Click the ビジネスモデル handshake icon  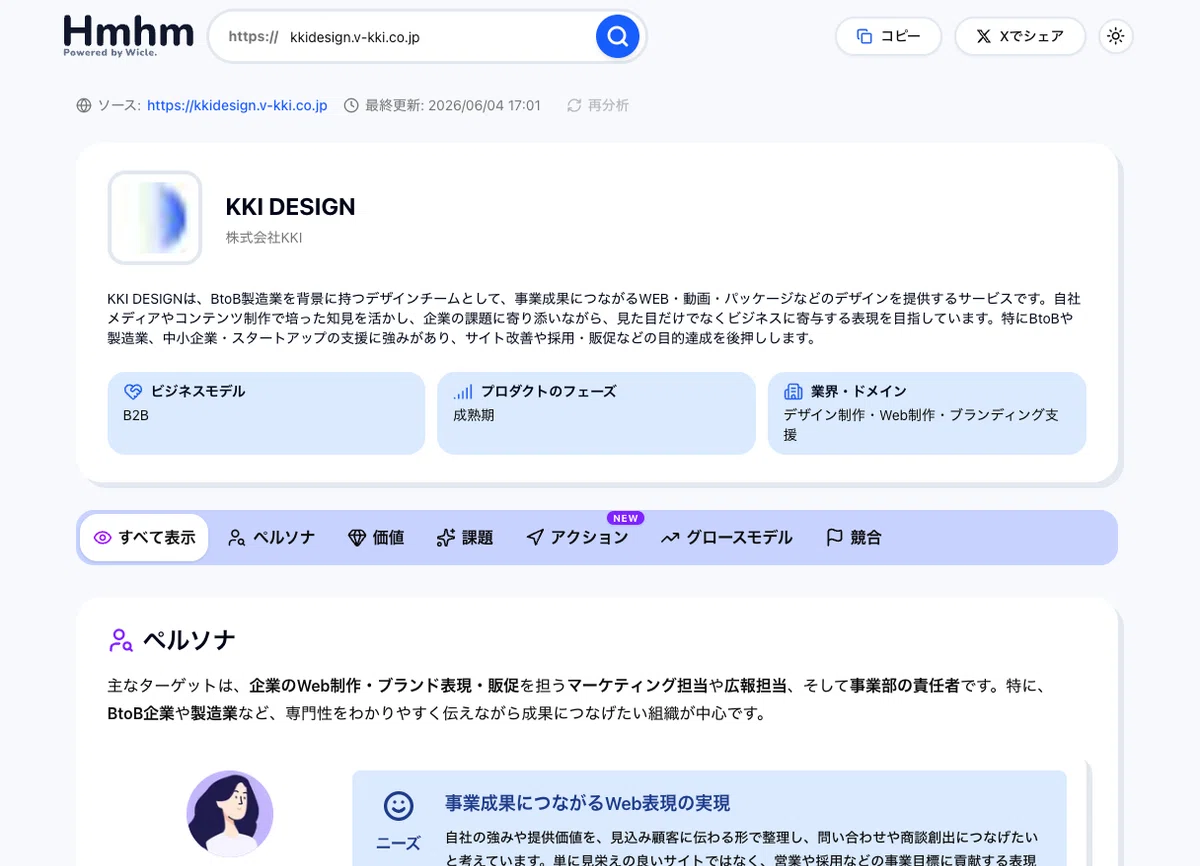click(133, 392)
